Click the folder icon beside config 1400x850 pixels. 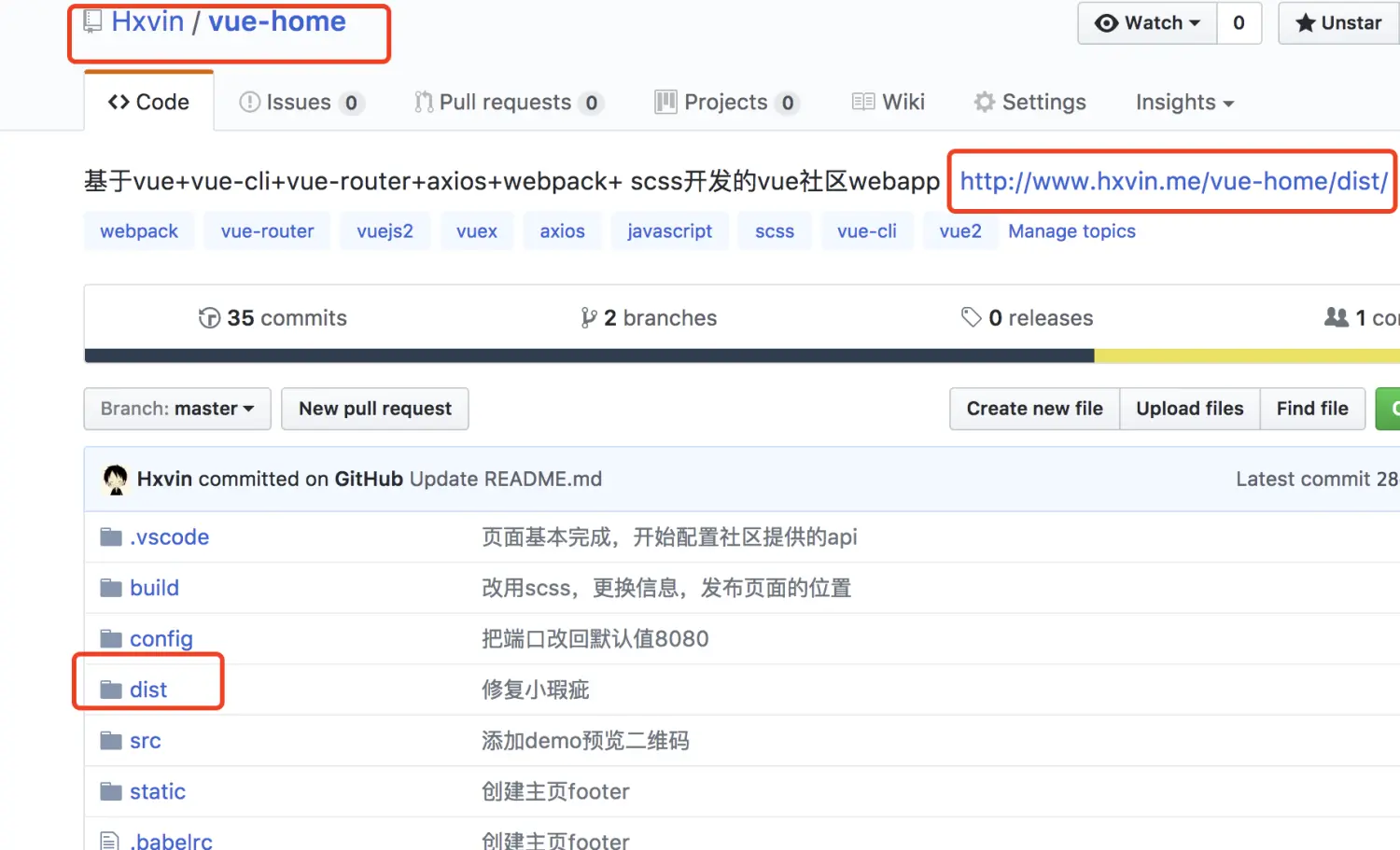pos(111,639)
